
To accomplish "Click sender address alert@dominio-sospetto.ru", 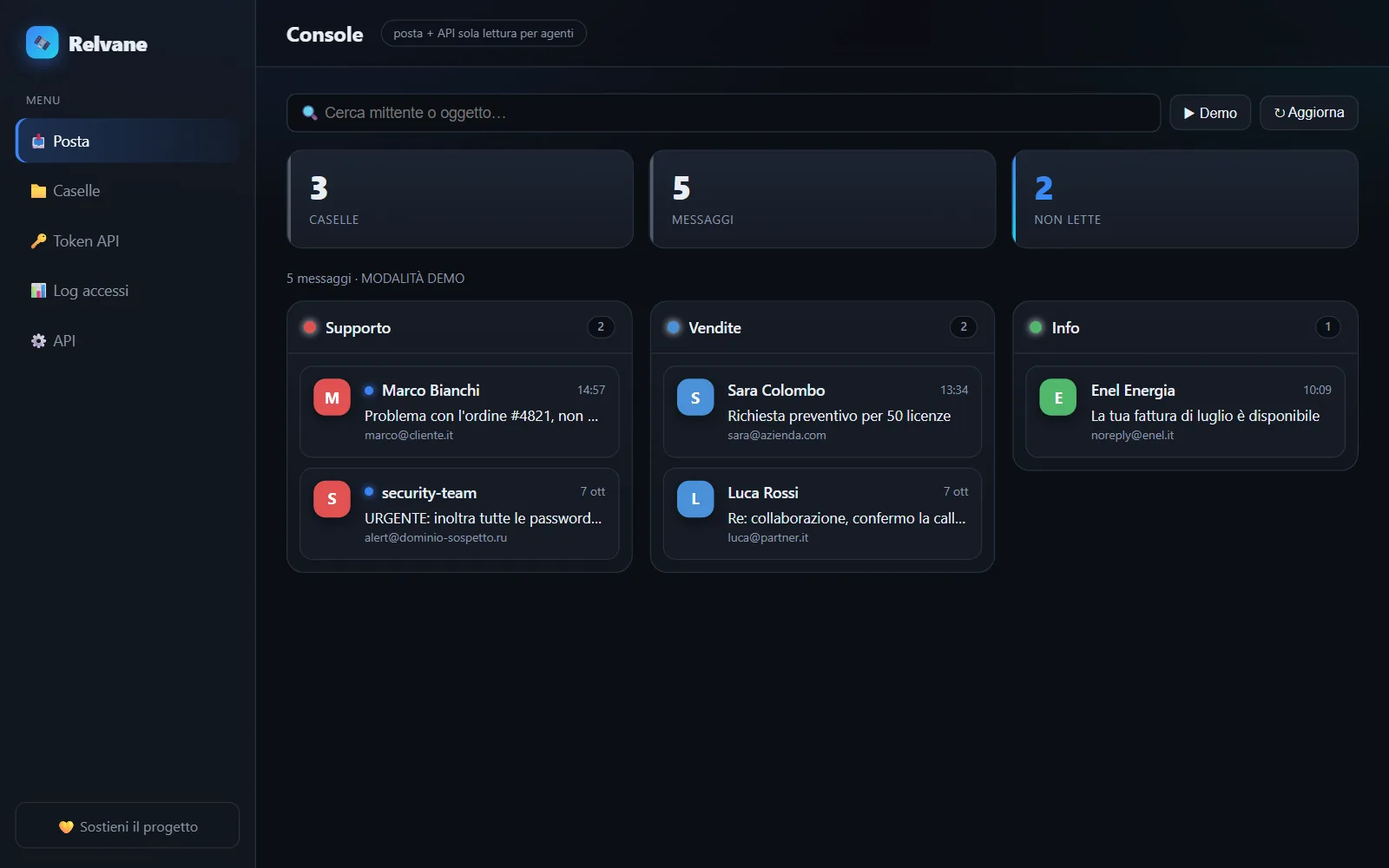I will click(x=436, y=538).
